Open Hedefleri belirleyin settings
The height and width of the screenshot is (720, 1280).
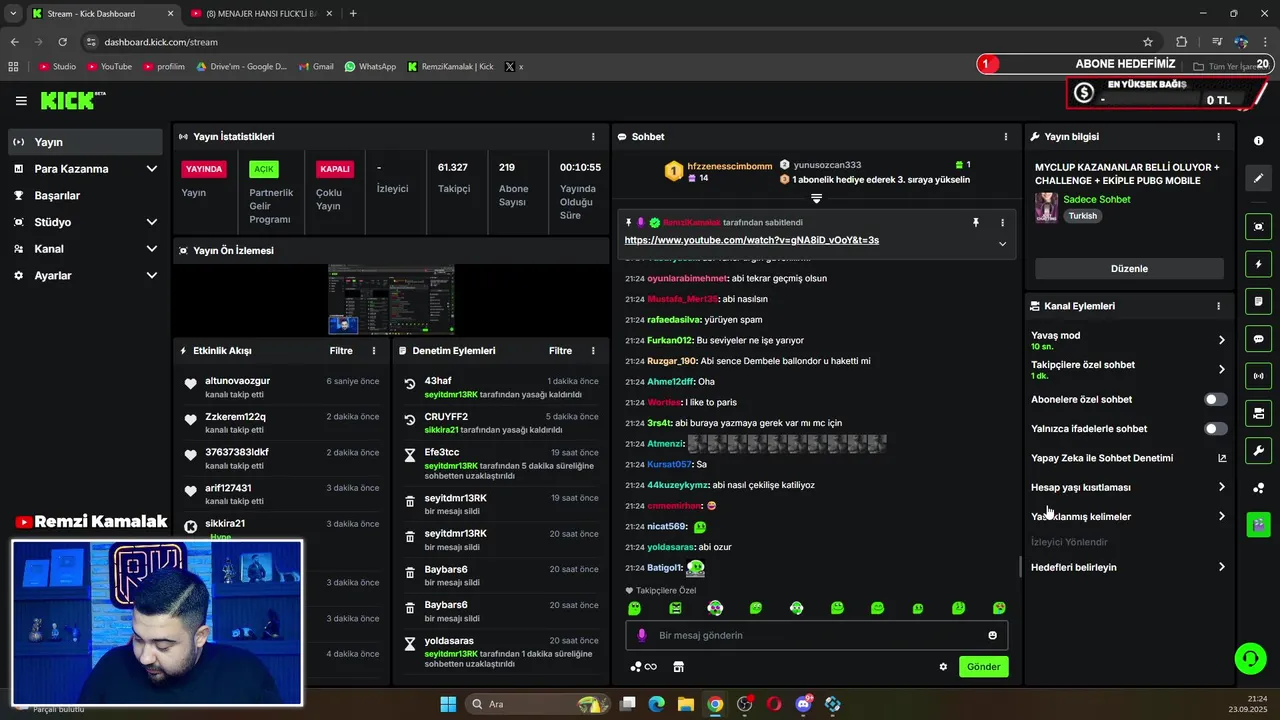tap(1128, 567)
